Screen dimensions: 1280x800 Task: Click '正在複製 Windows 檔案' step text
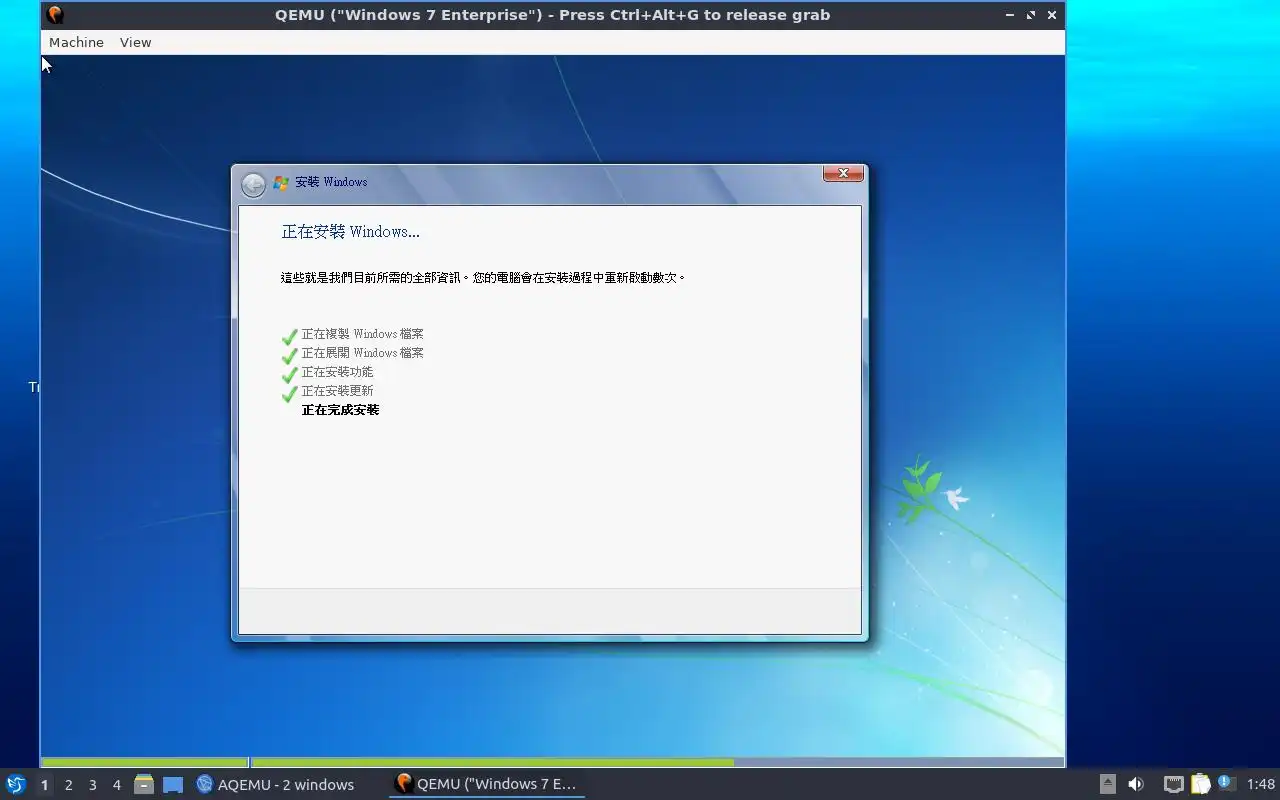362,334
